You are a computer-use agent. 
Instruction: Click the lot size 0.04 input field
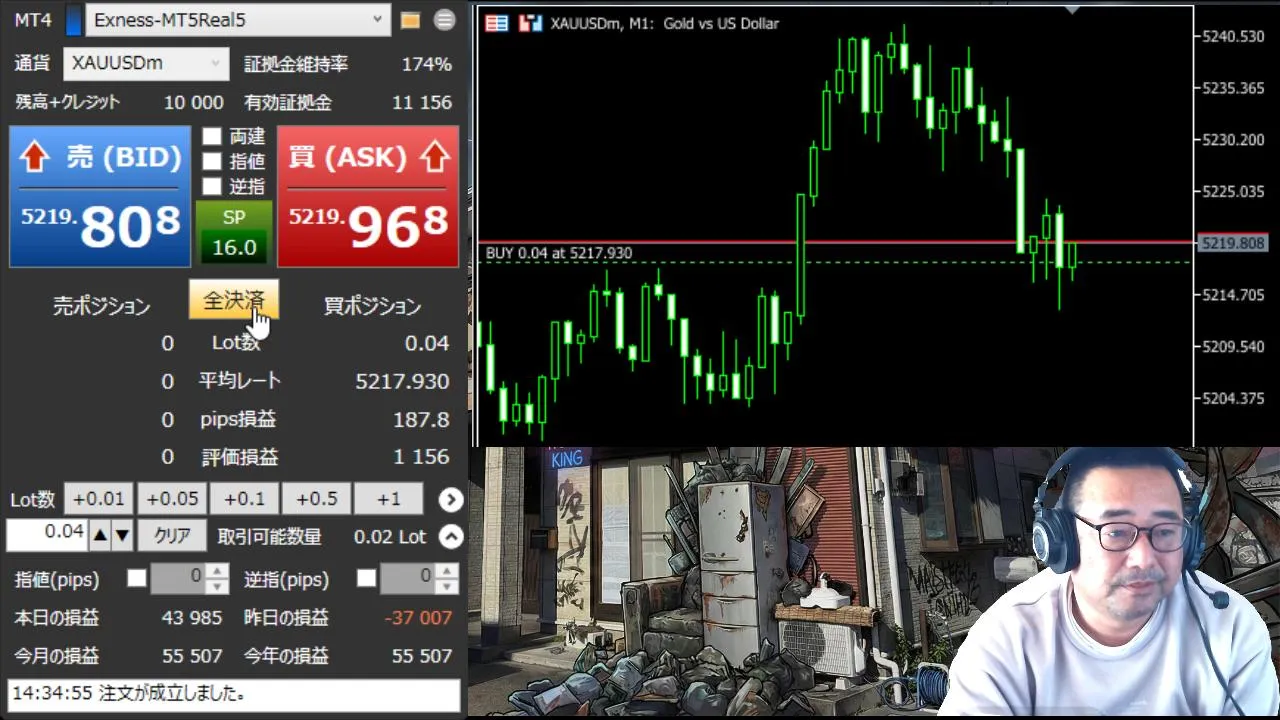pyautogui.click(x=47, y=535)
